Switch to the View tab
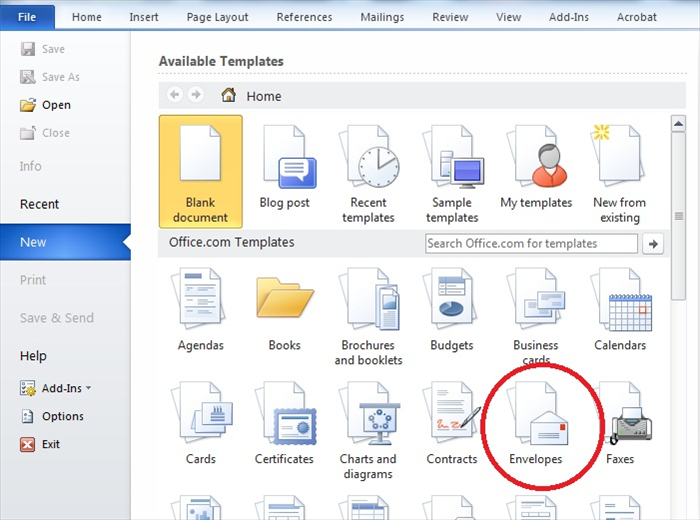This screenshot has width=700, height=520. point(508,17)
